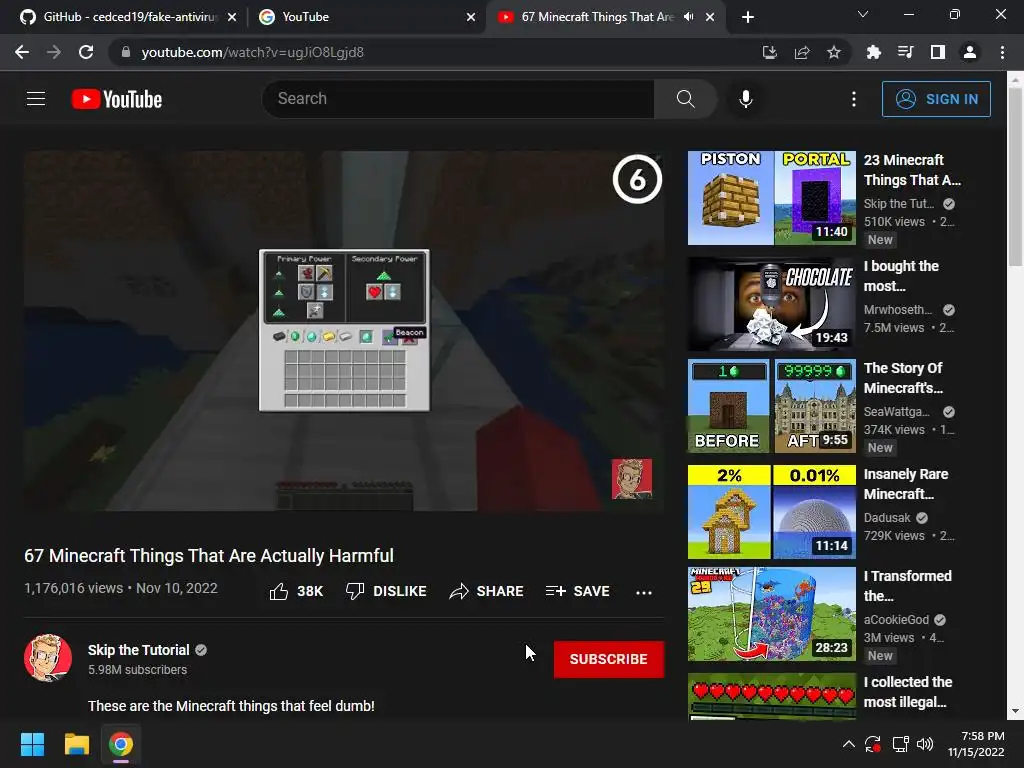The height and width of the screenshot is (768, 1024).
Task: Click channel watermark in video corner
Action: click(632, 479)
